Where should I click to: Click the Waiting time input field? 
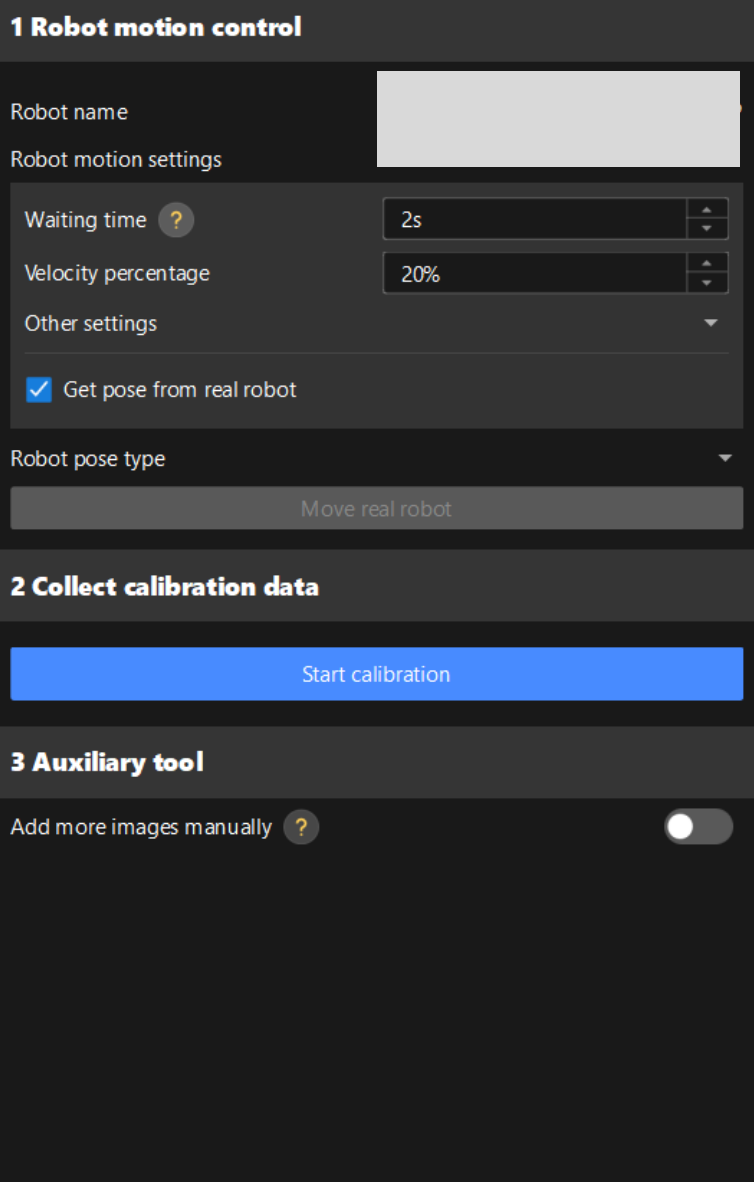pos(534,219)
